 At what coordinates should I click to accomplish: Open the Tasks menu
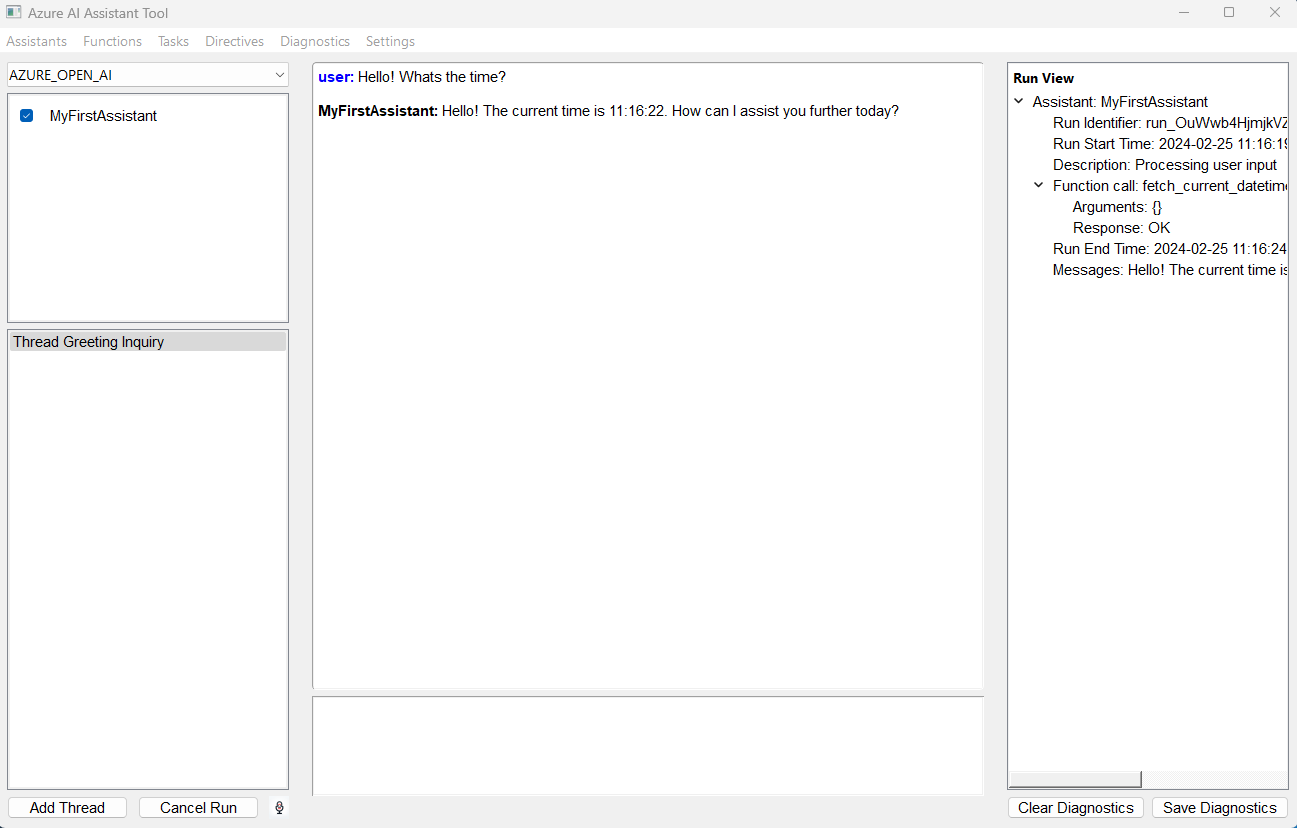pos(173,41)
